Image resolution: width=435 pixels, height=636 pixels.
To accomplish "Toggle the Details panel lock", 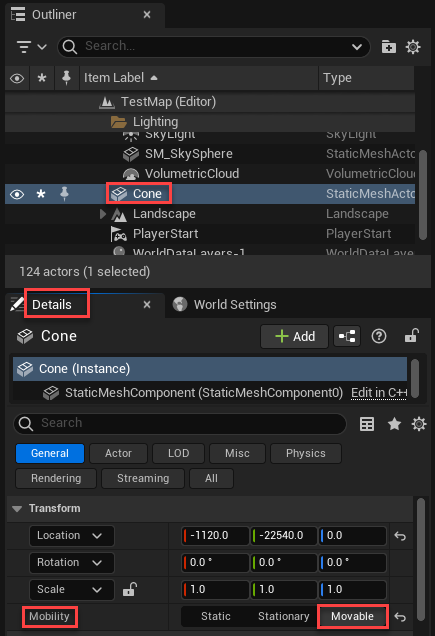I will coord(411,336).
